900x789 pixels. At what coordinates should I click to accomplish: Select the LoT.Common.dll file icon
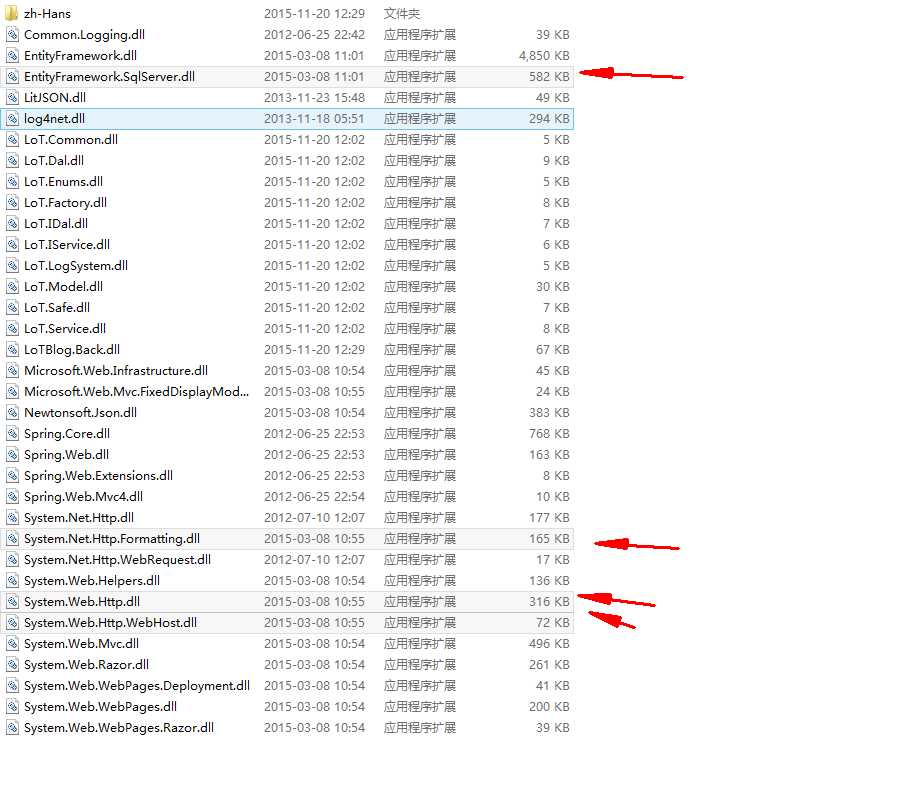coord(12,139)
